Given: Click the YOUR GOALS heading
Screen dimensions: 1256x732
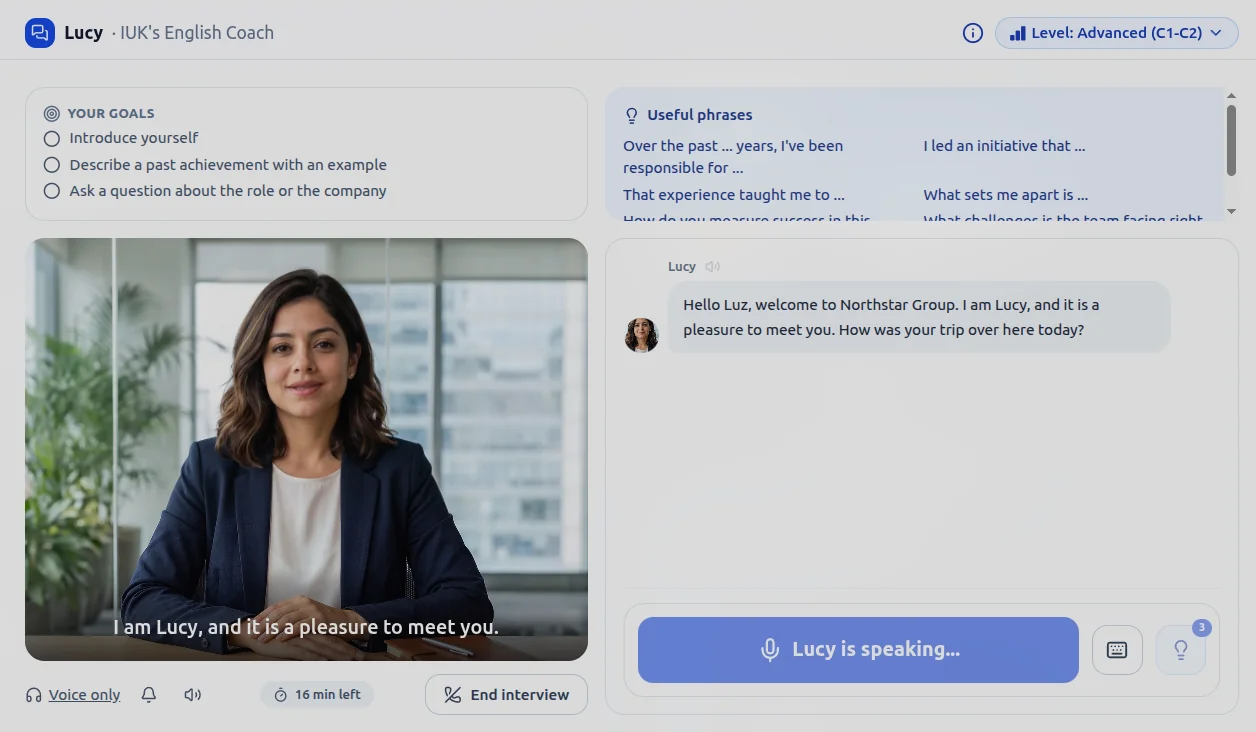Looking at the screenshot, I should (111, 114).
